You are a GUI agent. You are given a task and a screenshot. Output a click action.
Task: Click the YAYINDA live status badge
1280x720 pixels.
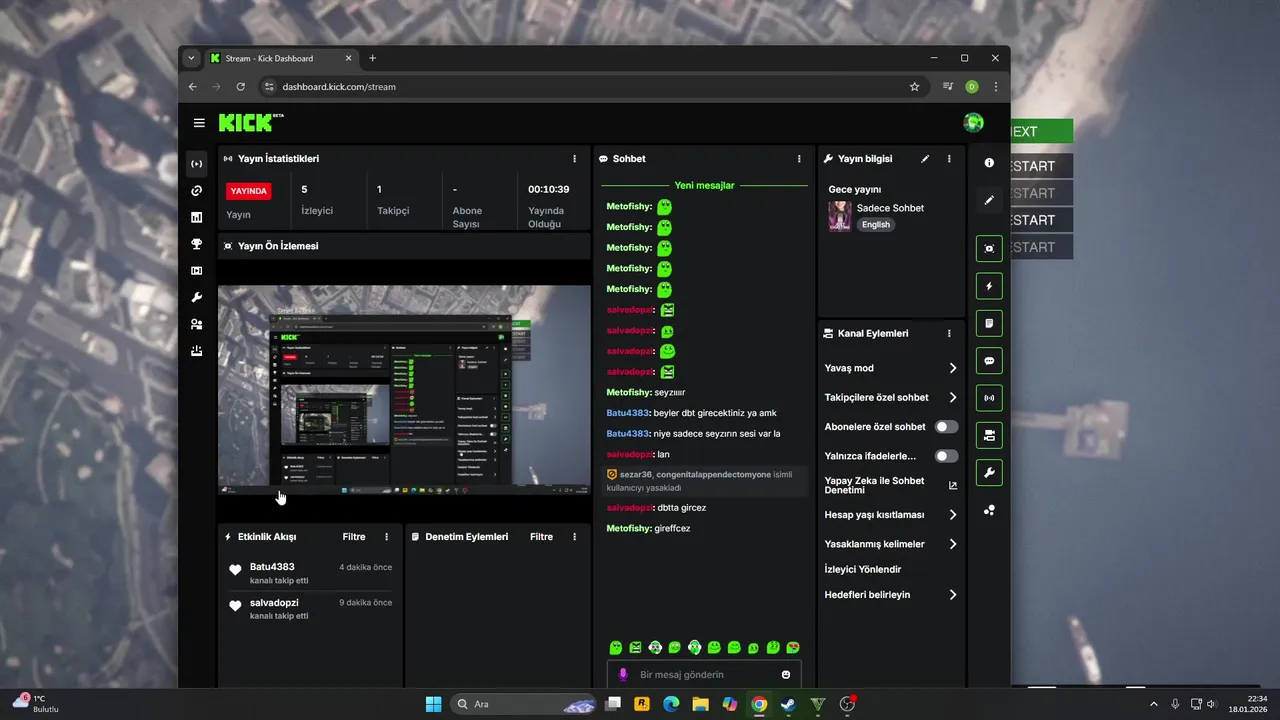pyautogui.click(x=249, y=191)
